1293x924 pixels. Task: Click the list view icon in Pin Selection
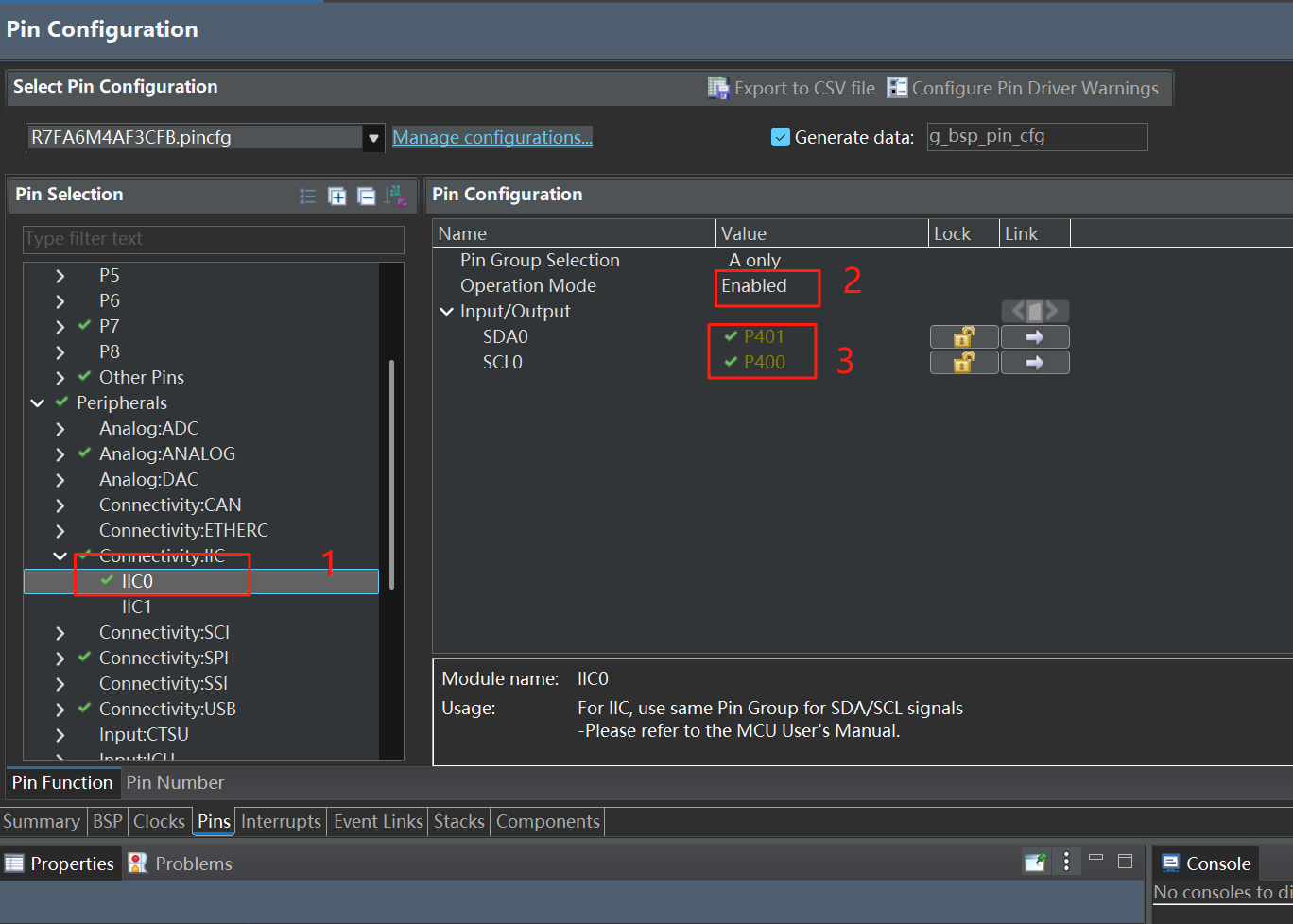[x=308, y=196]
